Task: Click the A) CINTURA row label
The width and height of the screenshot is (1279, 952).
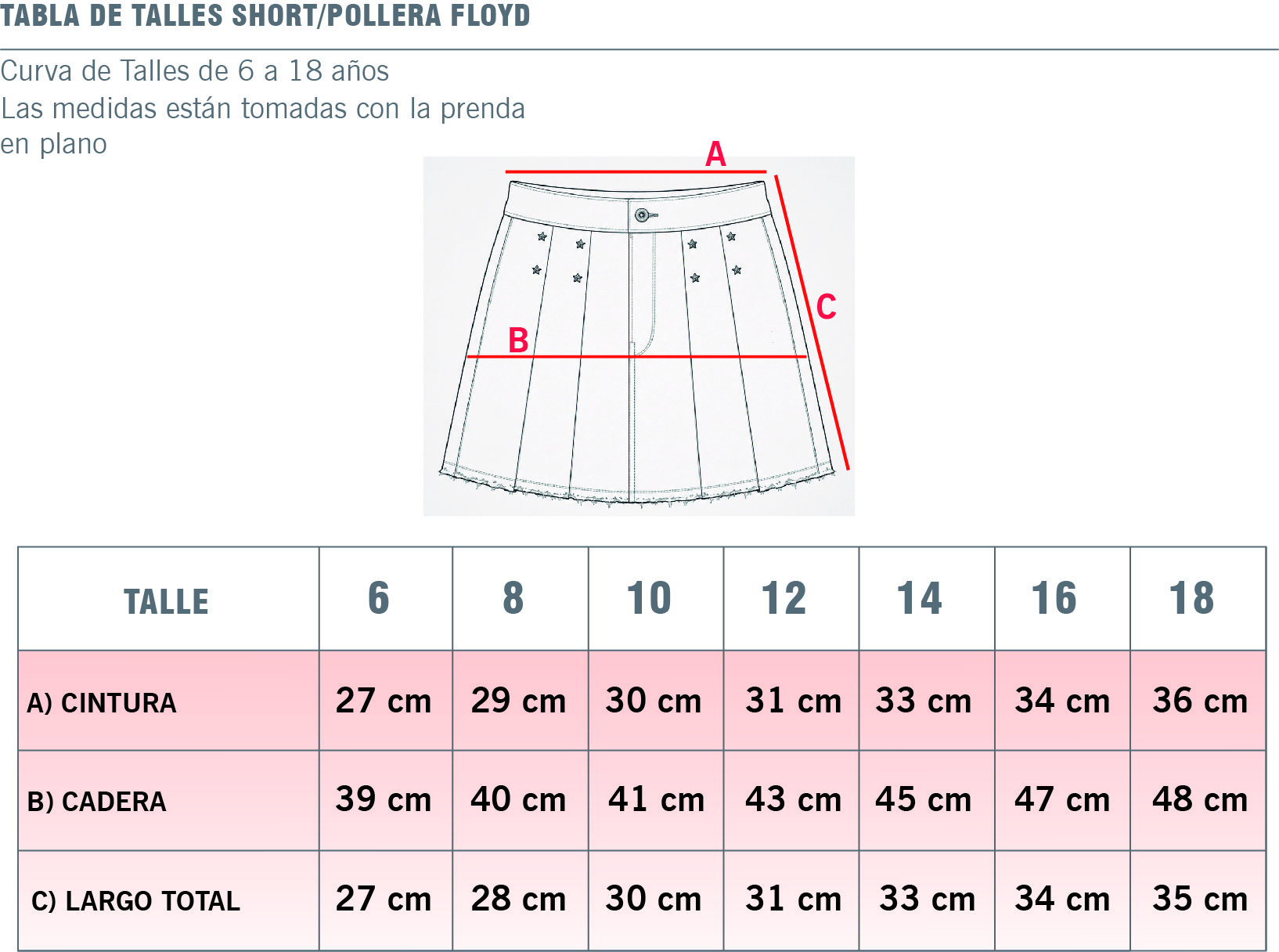Action: [102, 703]
